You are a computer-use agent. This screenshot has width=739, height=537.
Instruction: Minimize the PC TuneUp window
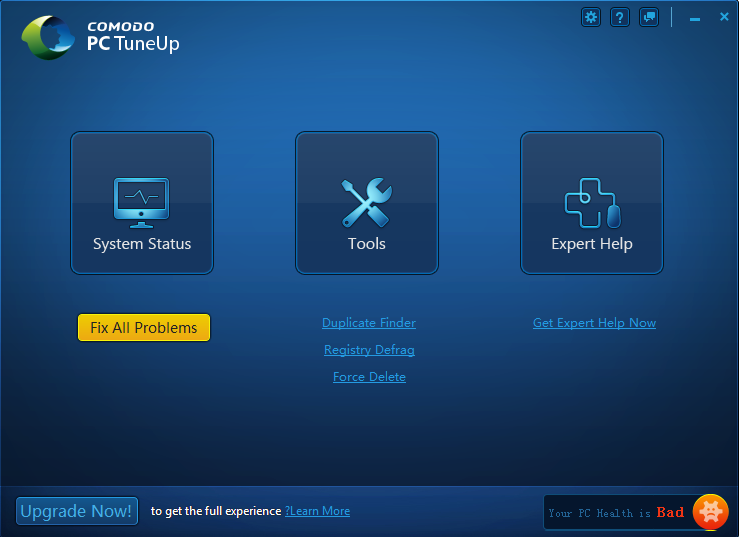pyautogui.click(x=696, y=17)
